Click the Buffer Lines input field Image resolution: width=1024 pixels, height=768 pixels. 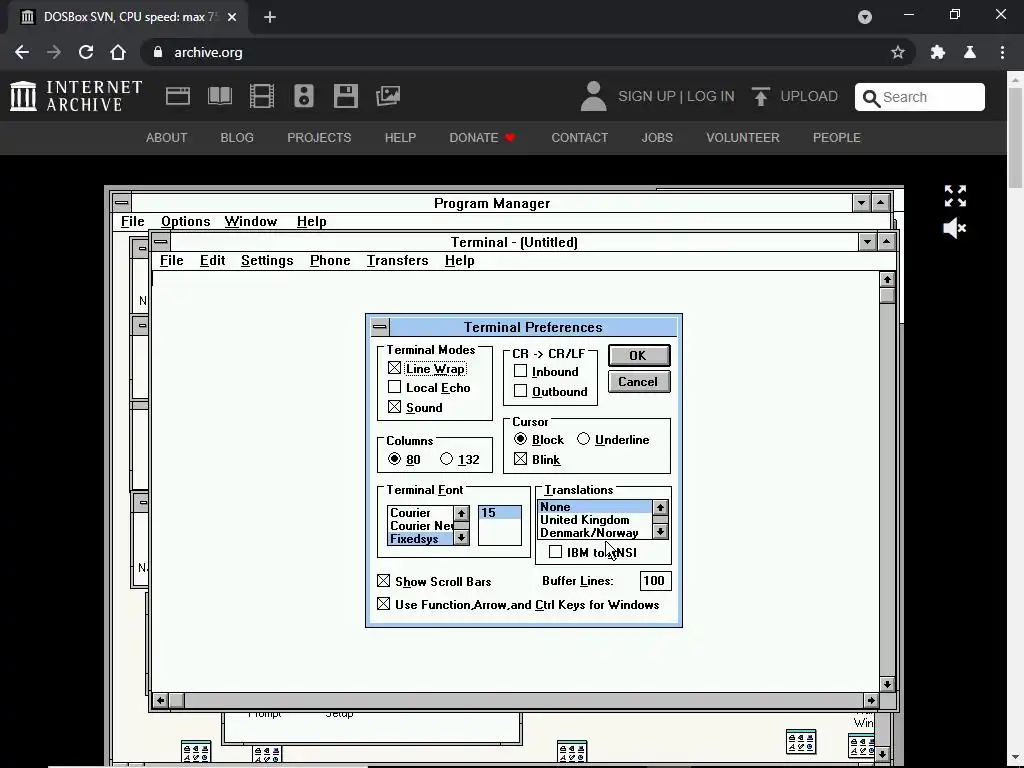(x=655, y=581)
